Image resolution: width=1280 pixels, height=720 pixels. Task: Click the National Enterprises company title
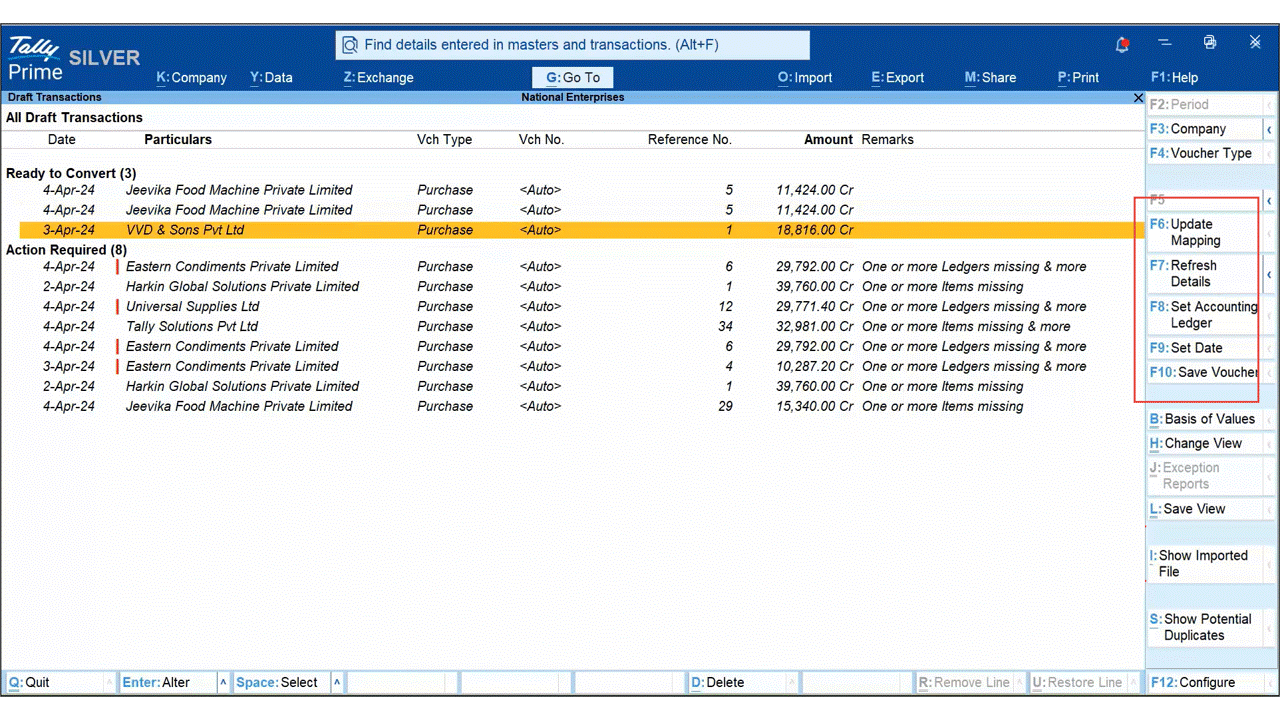point(573,97)
